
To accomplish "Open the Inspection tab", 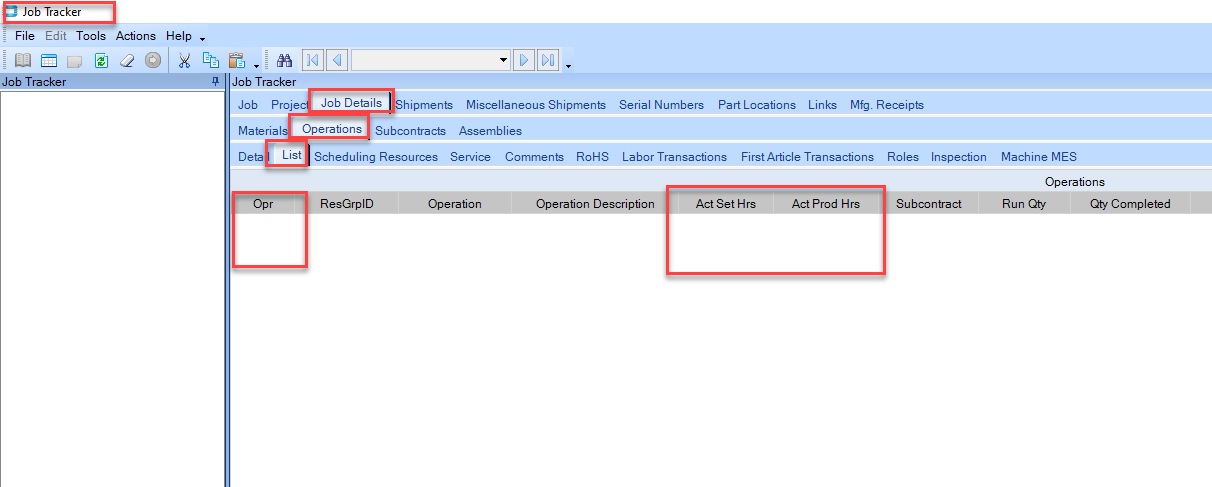I will coord(959,157).
